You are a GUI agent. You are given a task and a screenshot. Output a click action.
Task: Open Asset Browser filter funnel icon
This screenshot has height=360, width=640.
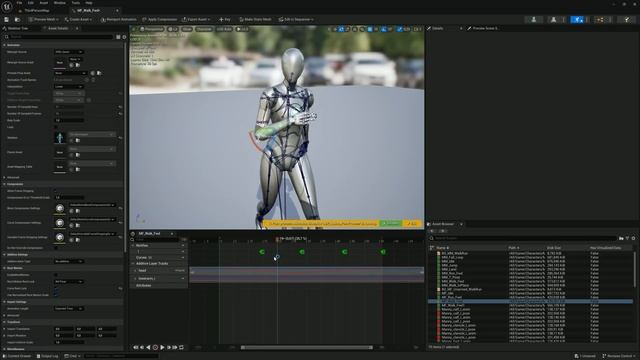[x=627, y=238]
